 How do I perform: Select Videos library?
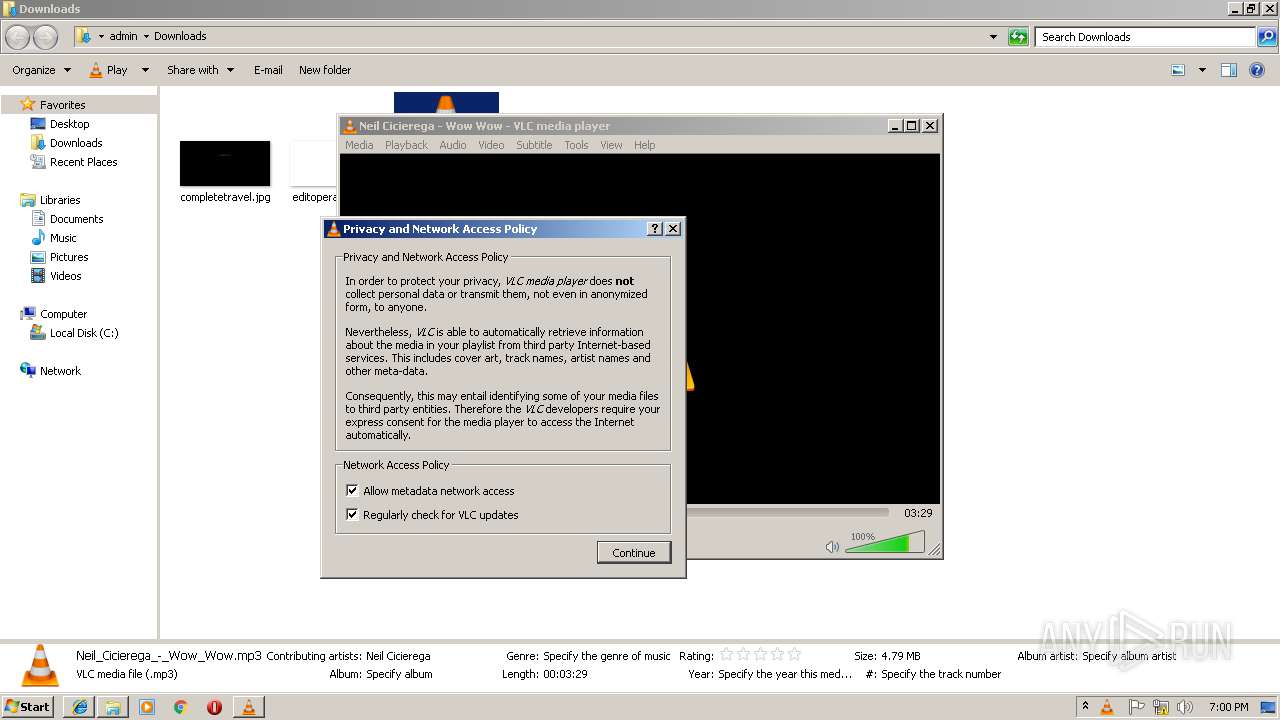click(65, 276)
